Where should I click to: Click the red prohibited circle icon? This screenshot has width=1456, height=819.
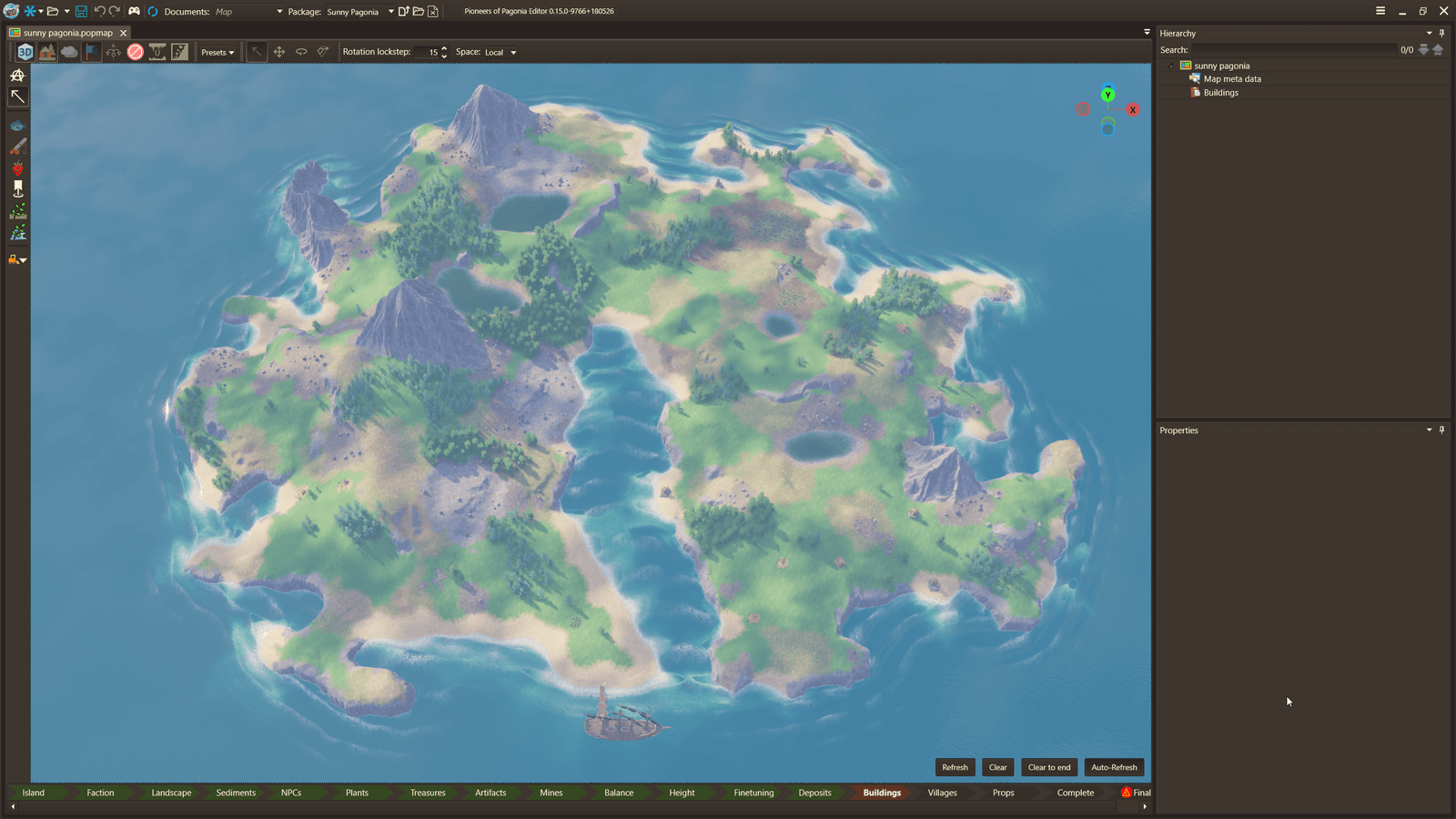point(136,52)
